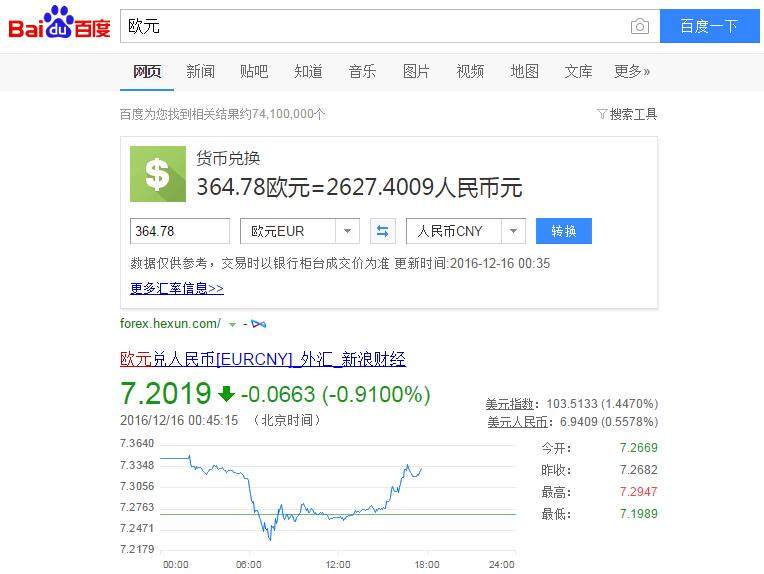Open camera image search icon
Viewport: 764px width, 574px height.
640,26
